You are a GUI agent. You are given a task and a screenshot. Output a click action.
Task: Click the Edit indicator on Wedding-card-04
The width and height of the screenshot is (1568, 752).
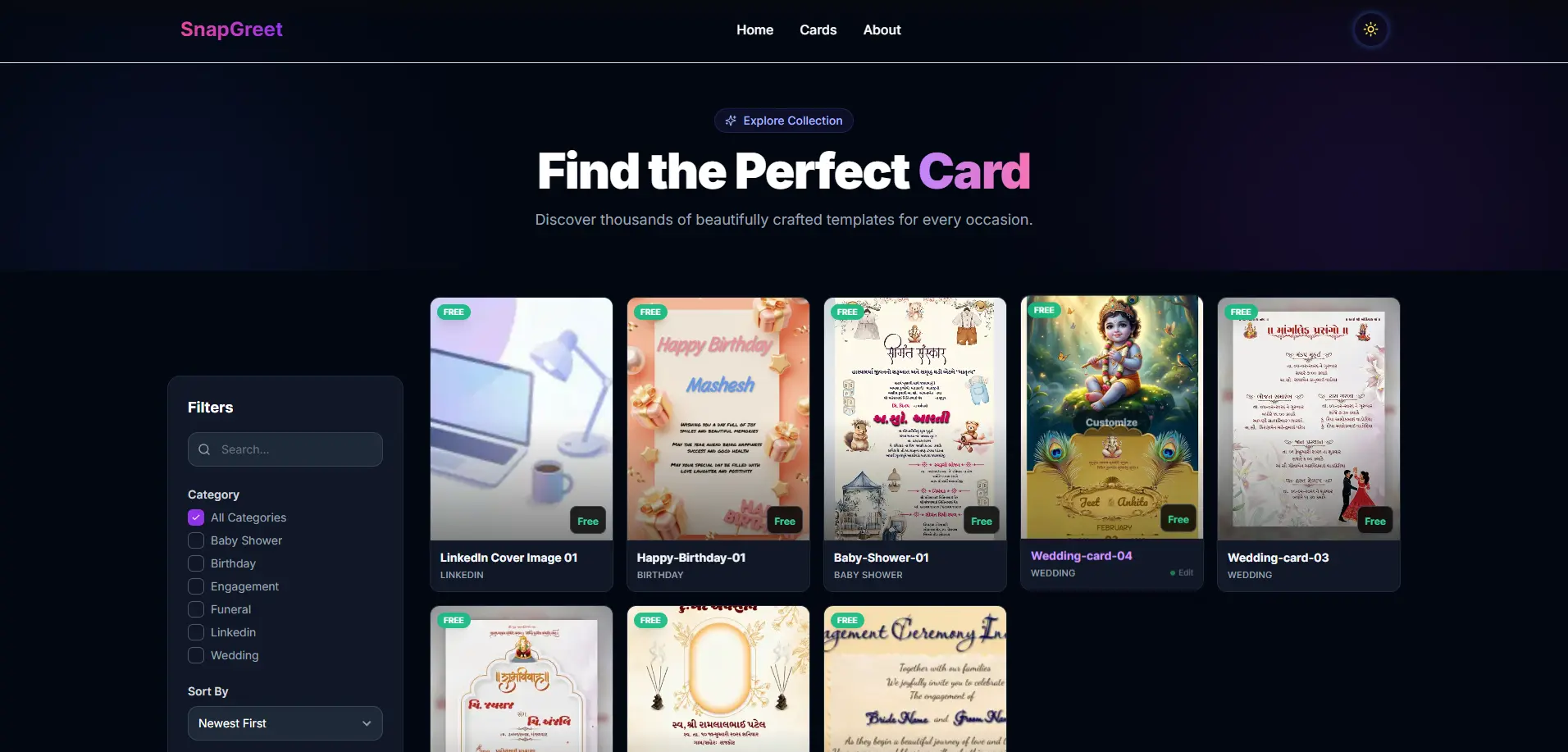click(x=1182, y=572)
